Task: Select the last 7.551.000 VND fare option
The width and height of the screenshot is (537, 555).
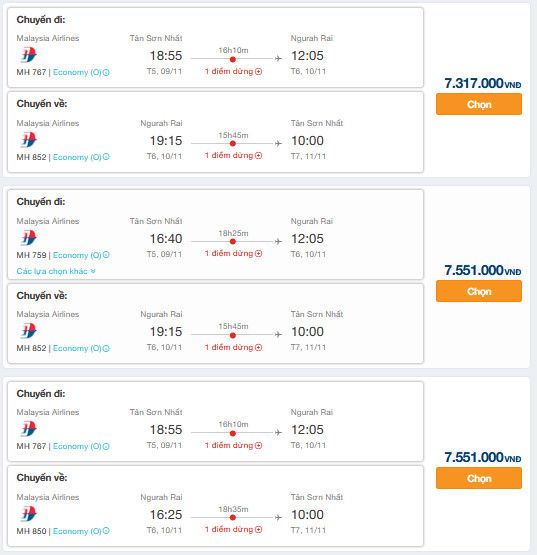Action: click(479, 478)
